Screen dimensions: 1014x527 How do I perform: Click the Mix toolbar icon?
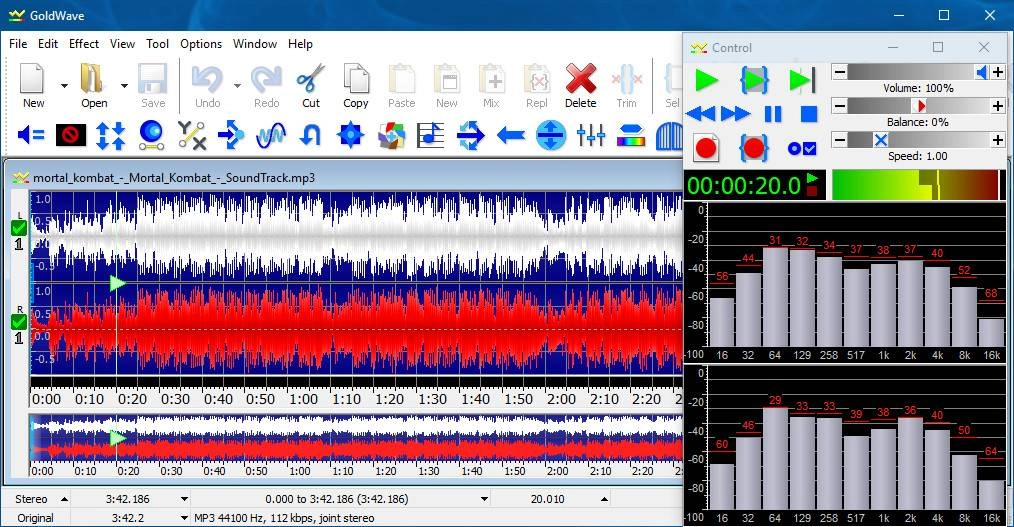click(x=491, y=79)
